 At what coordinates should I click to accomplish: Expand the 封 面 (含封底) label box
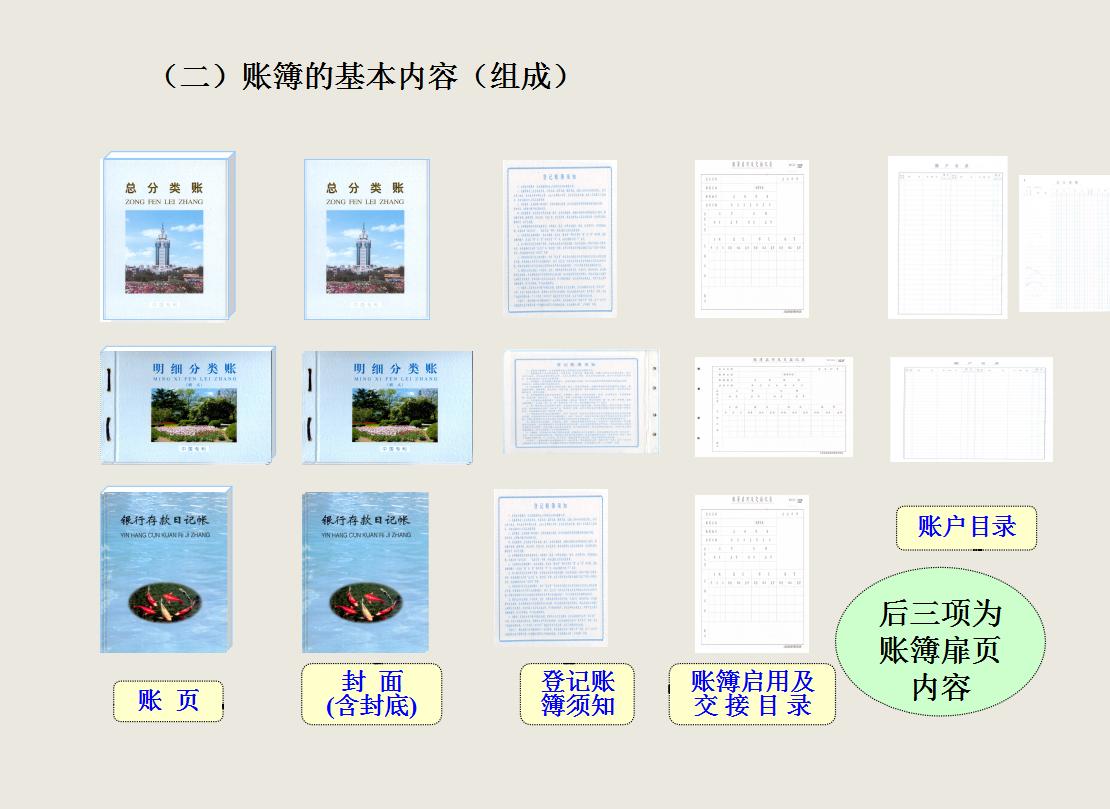[372, 694]
